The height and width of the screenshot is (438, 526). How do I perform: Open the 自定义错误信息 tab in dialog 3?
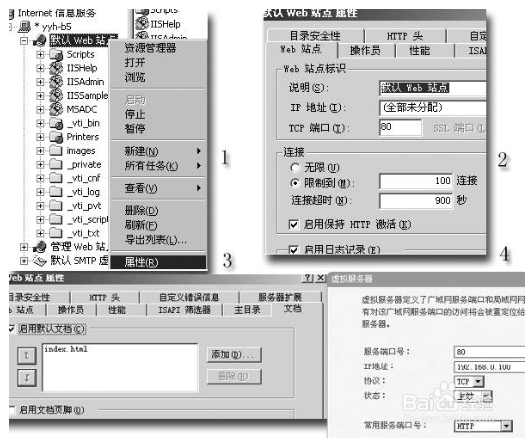click(x=189, y=297)
